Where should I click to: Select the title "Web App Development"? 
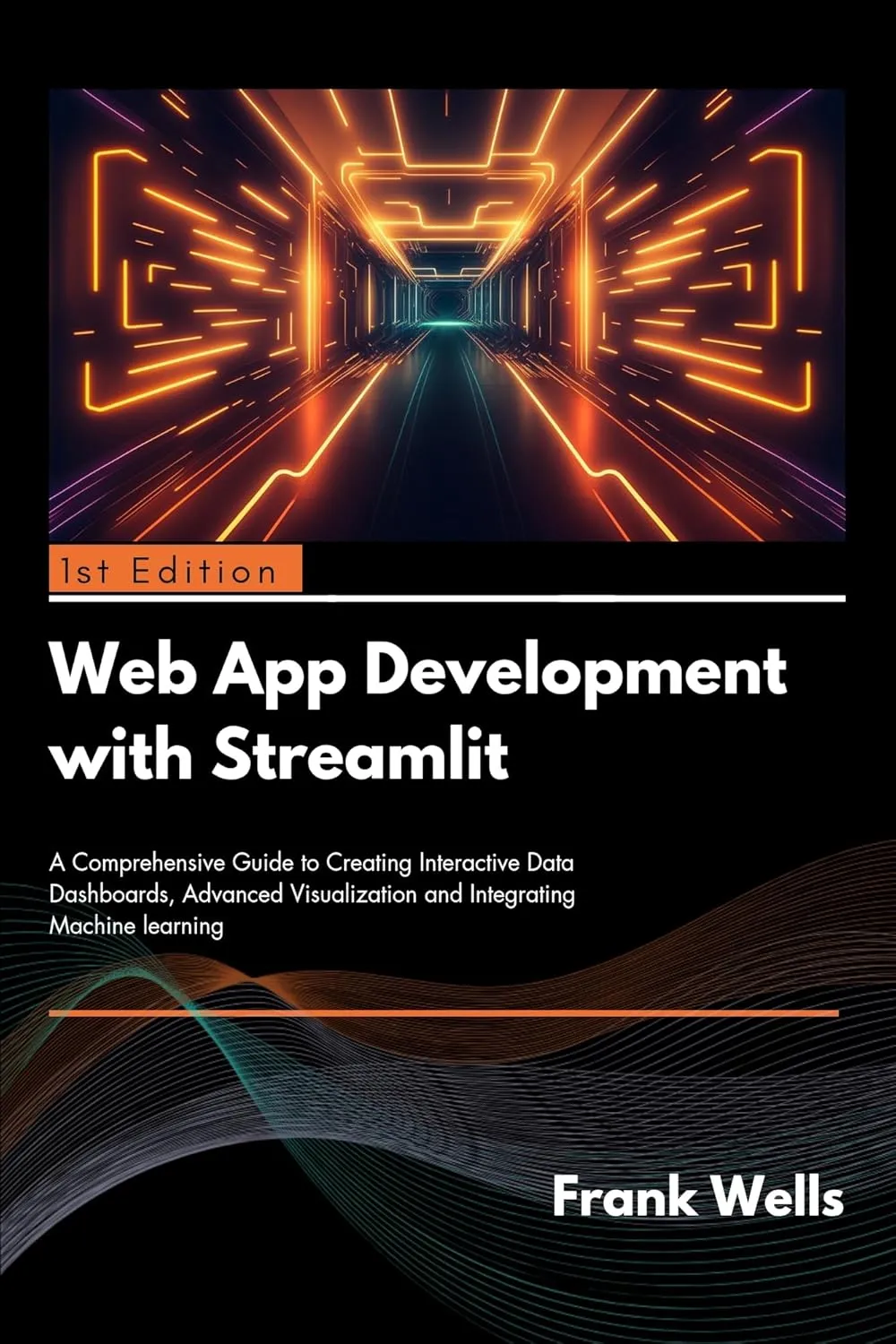point(419,674)
